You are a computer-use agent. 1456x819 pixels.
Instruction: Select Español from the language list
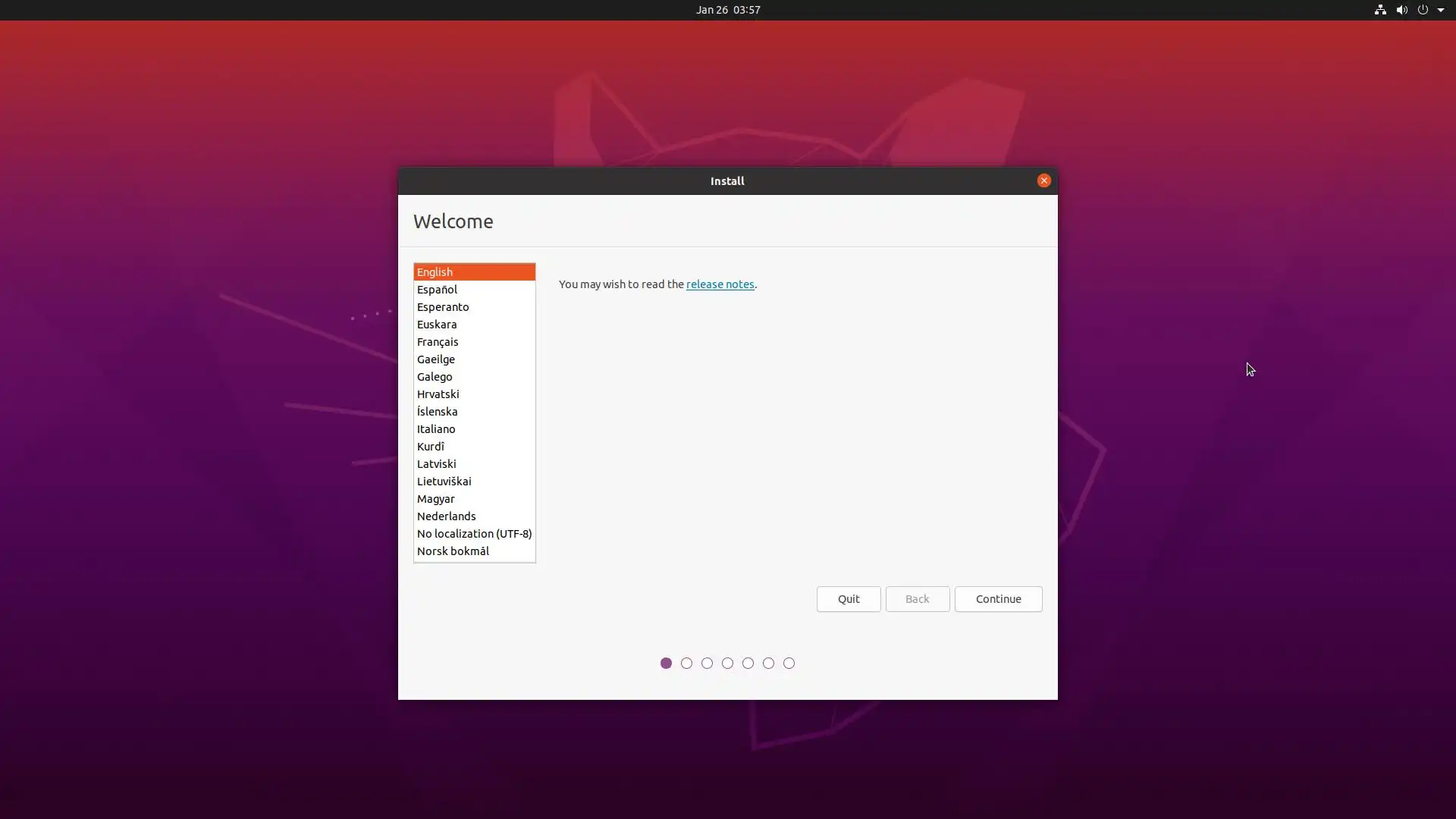click(x=437, y=290)
